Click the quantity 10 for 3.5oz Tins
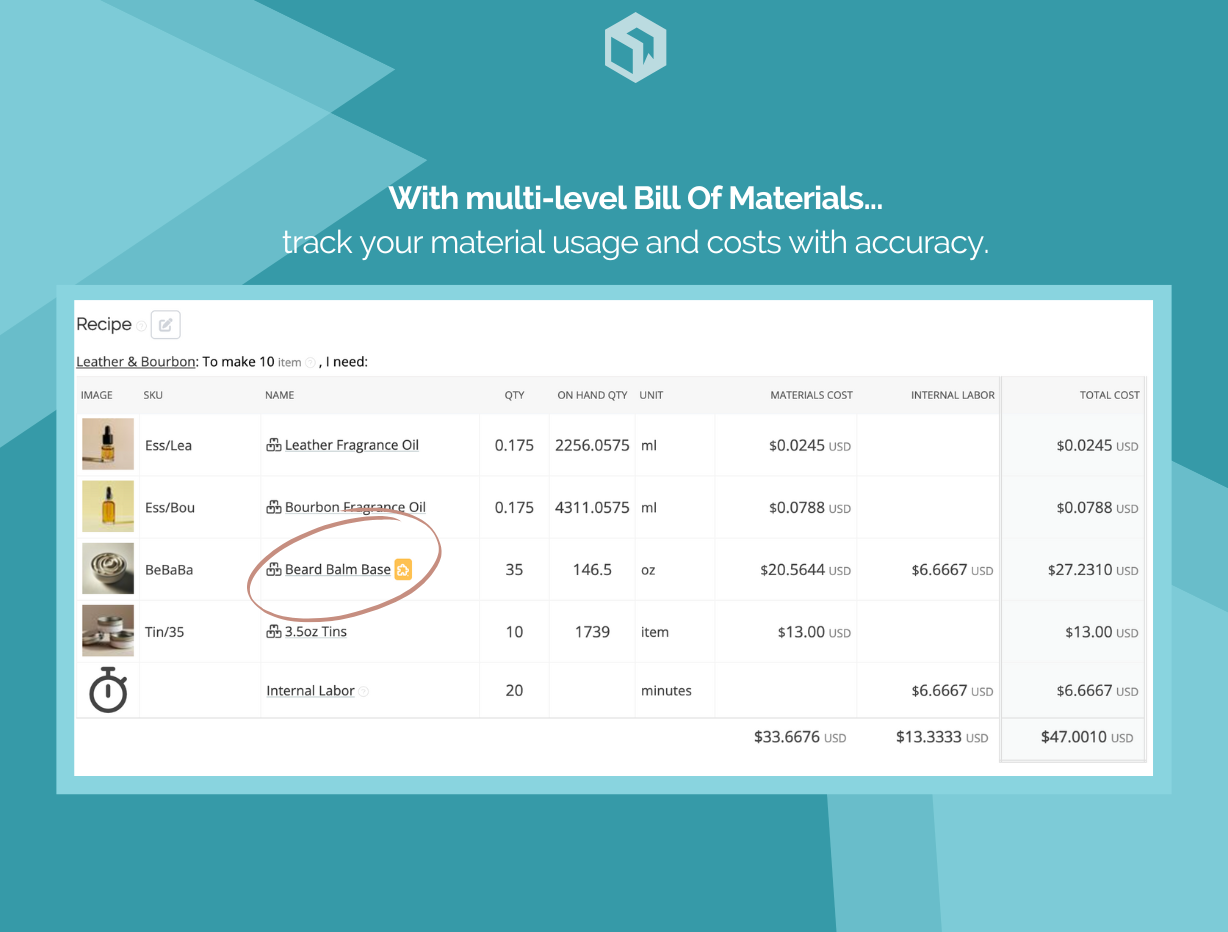Viewport: 1228px width, 932px height. pos(514,631)
